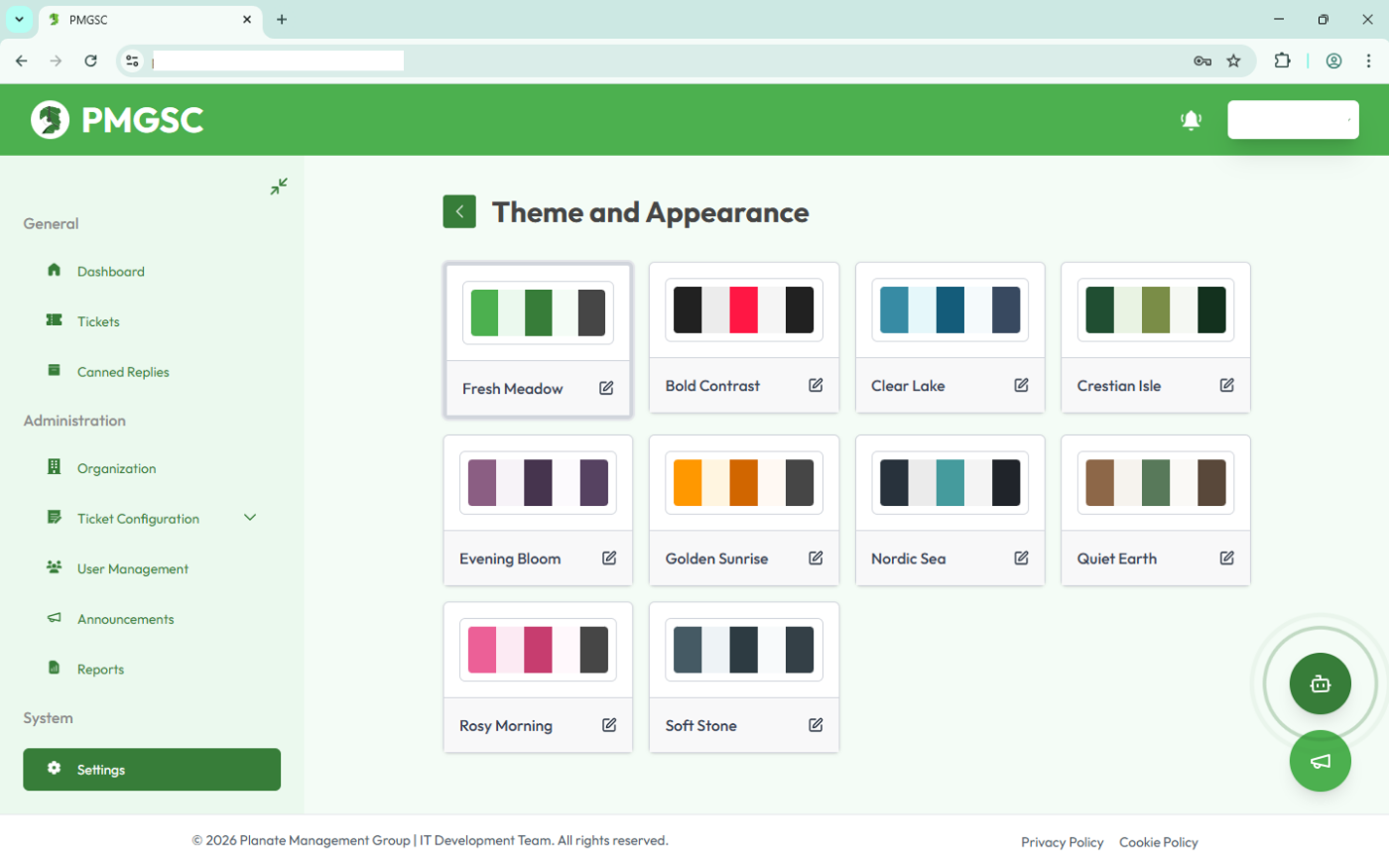Open the Privacy Policy link
Image resolution: width=1389 pixels, height=868 pixels.
tap(1062, 842)
